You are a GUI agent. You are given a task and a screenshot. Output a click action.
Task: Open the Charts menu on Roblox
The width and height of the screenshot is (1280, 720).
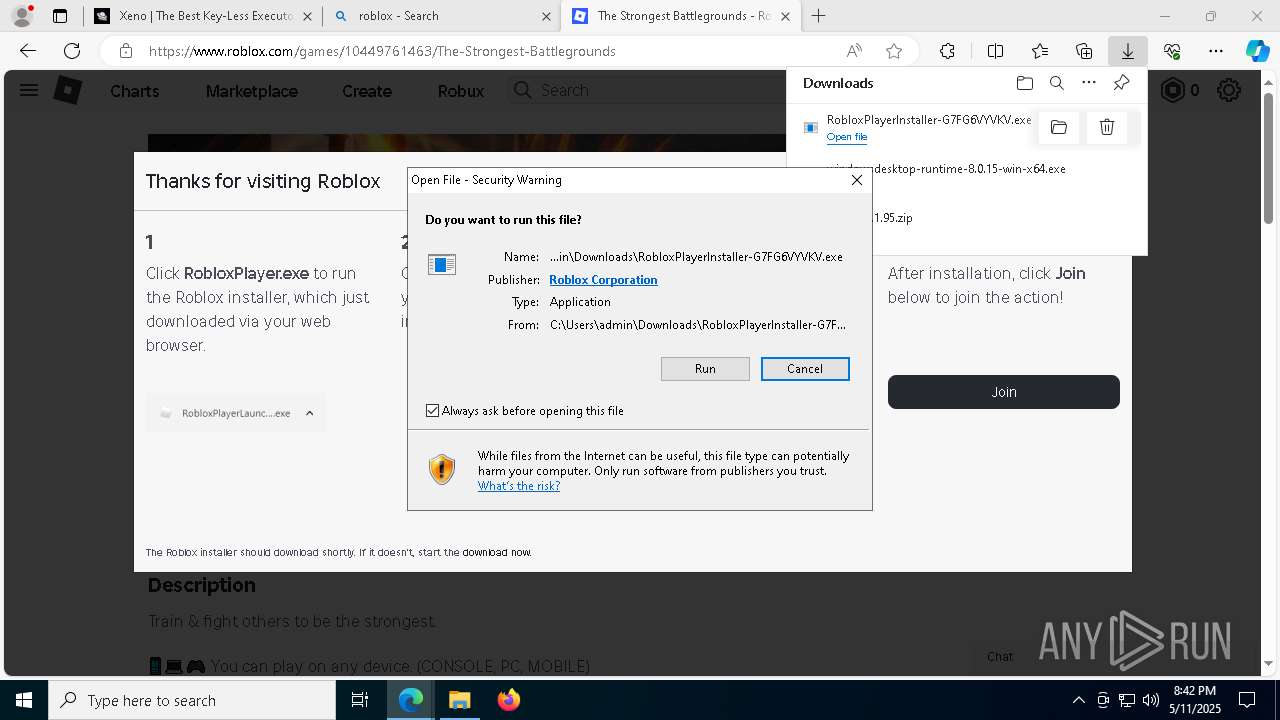click(x=134, y=91)
